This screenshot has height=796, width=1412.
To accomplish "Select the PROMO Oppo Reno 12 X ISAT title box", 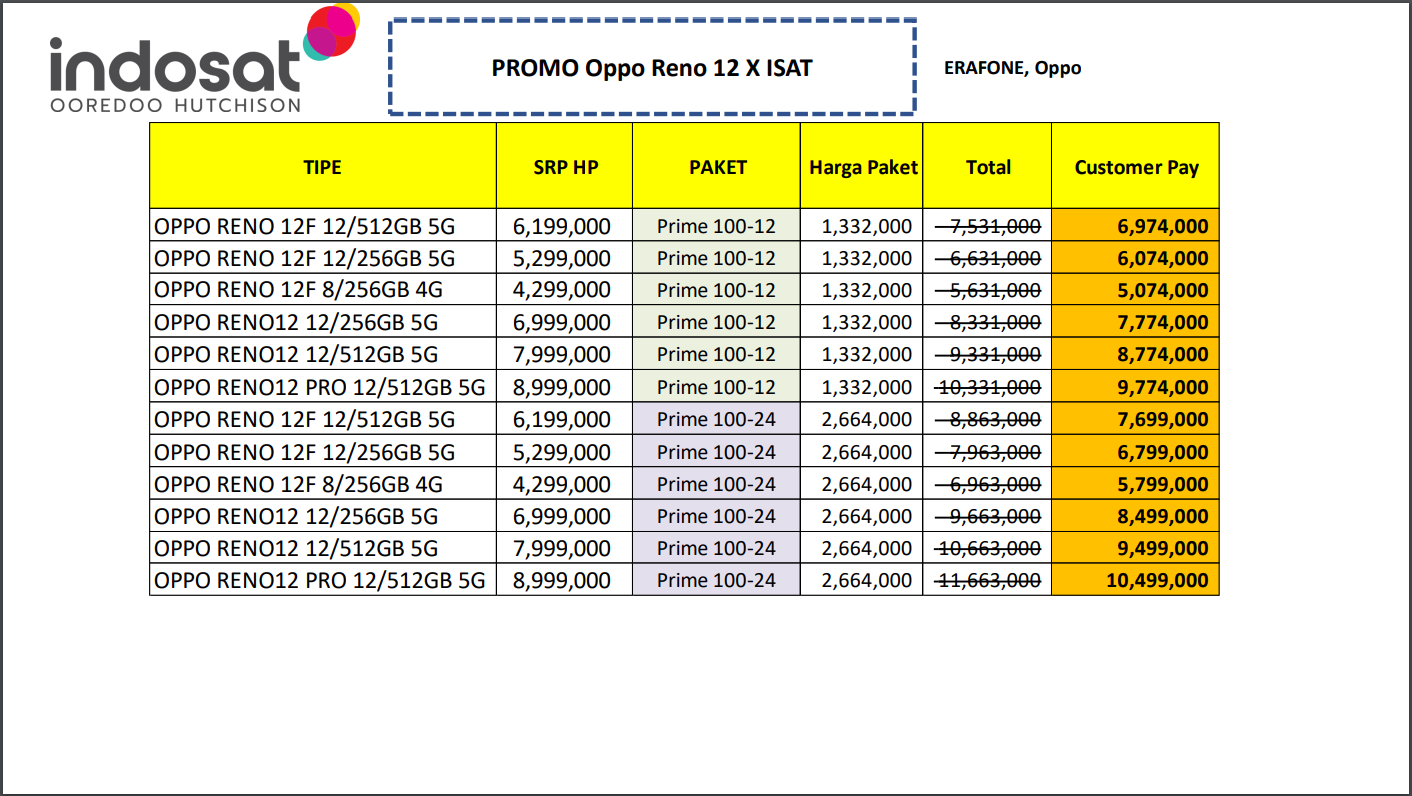I will [652, 68].
